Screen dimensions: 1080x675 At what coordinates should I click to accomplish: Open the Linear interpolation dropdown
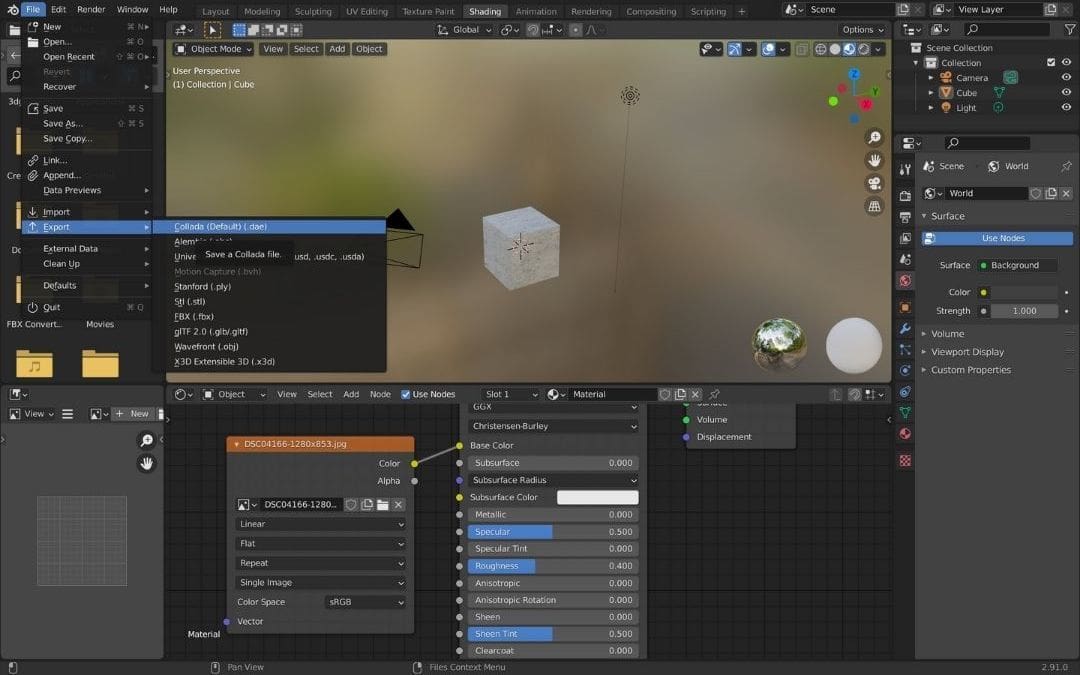click(320, 524)
